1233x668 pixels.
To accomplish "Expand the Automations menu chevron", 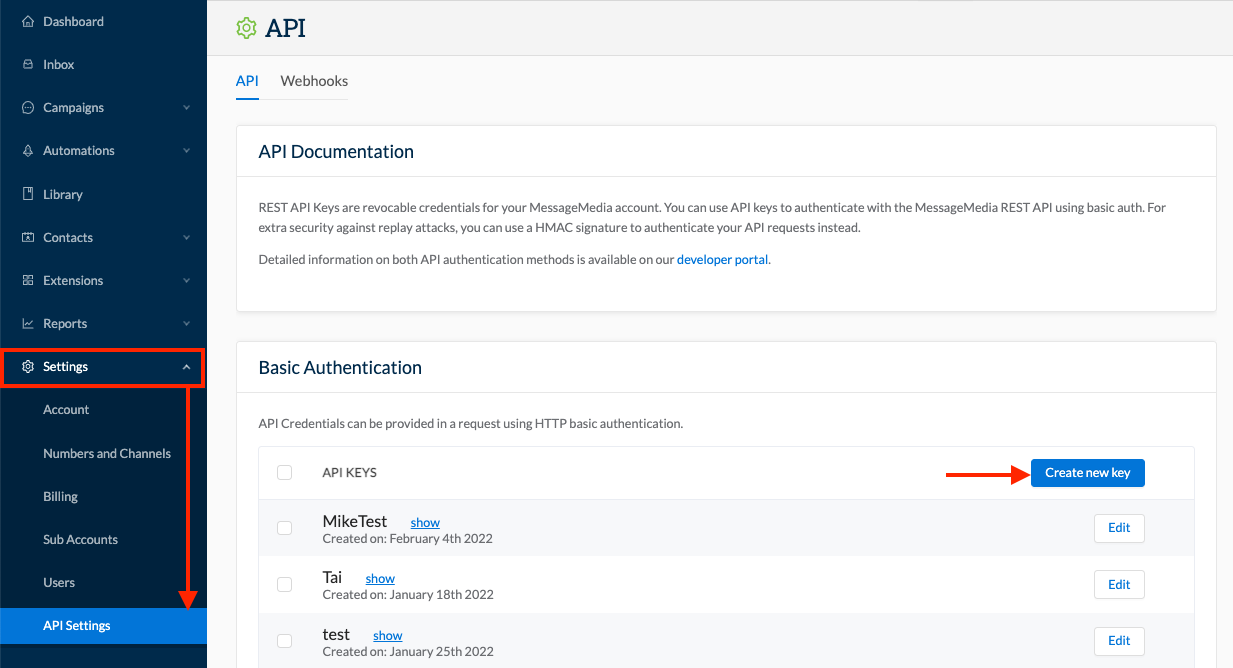I will [186, 151].
